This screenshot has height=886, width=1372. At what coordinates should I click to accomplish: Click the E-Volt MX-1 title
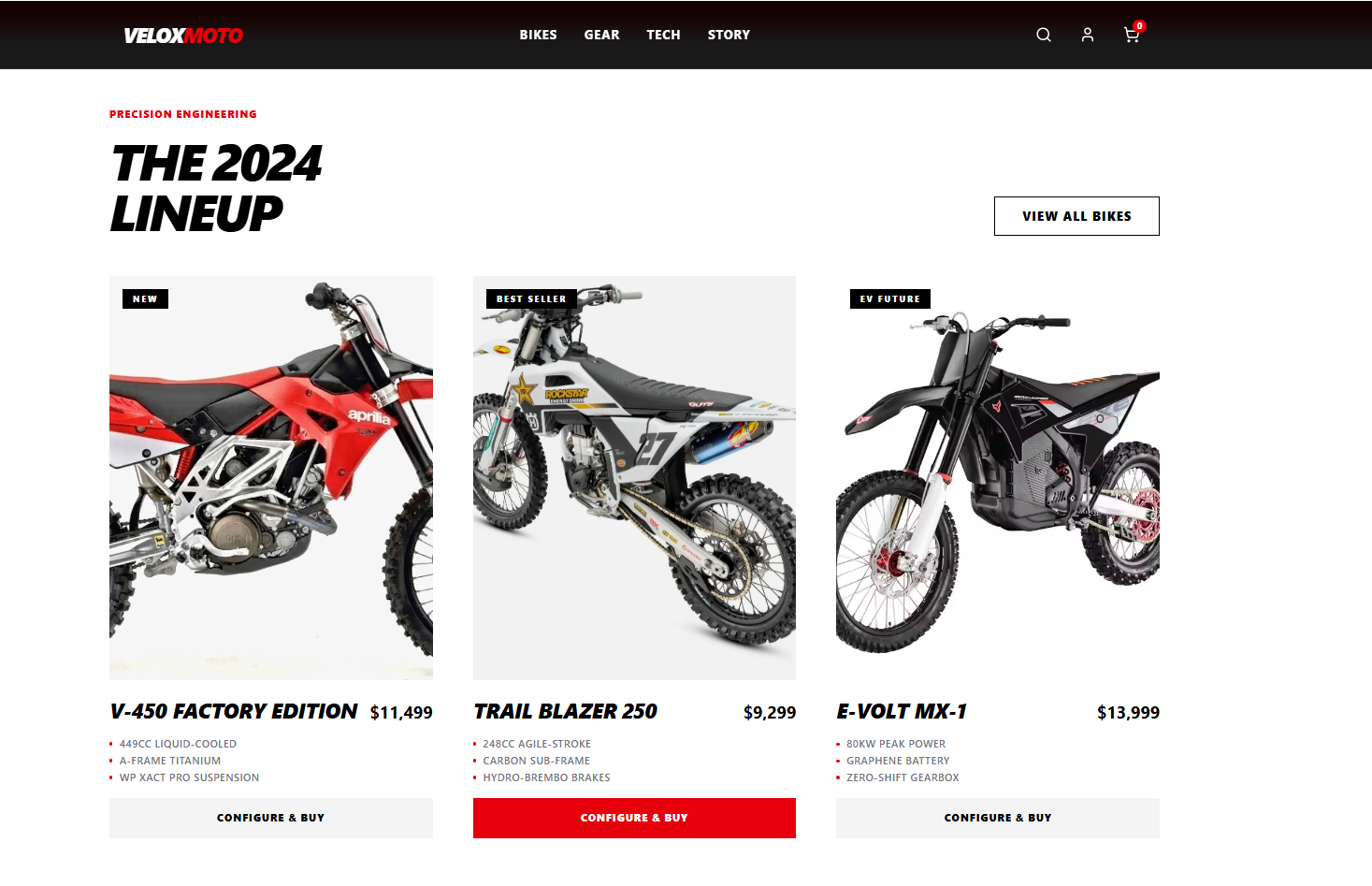[902, 712]
